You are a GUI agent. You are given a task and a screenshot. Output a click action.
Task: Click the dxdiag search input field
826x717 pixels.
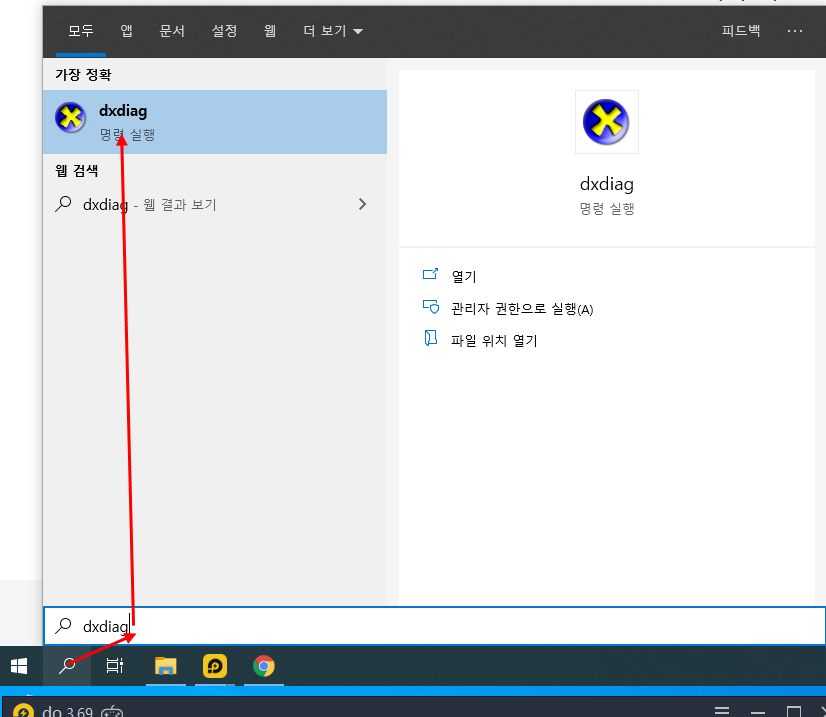[435, 626]
